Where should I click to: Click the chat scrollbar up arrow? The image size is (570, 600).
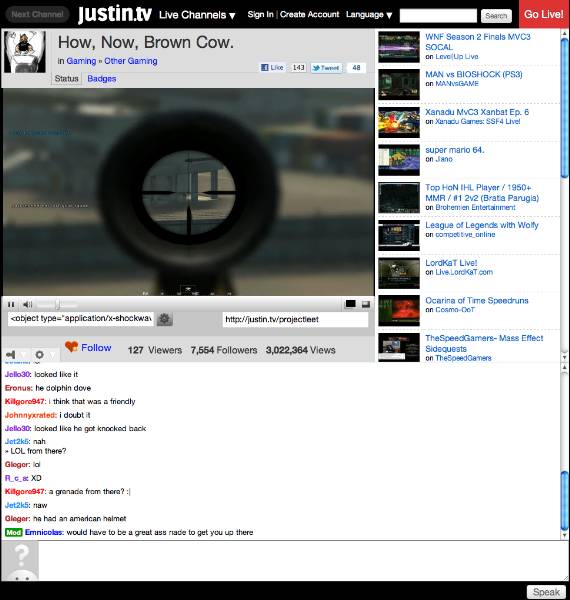565,367
